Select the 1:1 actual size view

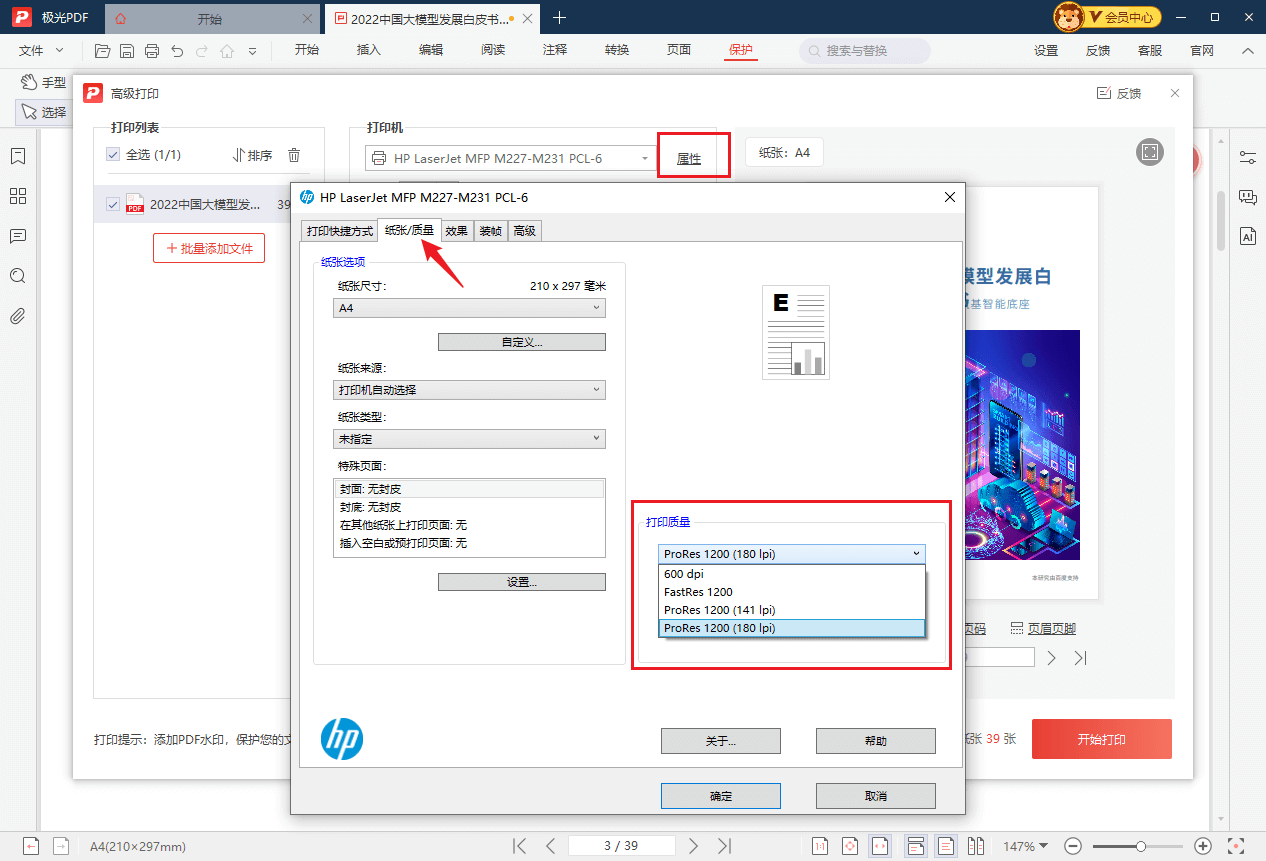click(820, 845)
